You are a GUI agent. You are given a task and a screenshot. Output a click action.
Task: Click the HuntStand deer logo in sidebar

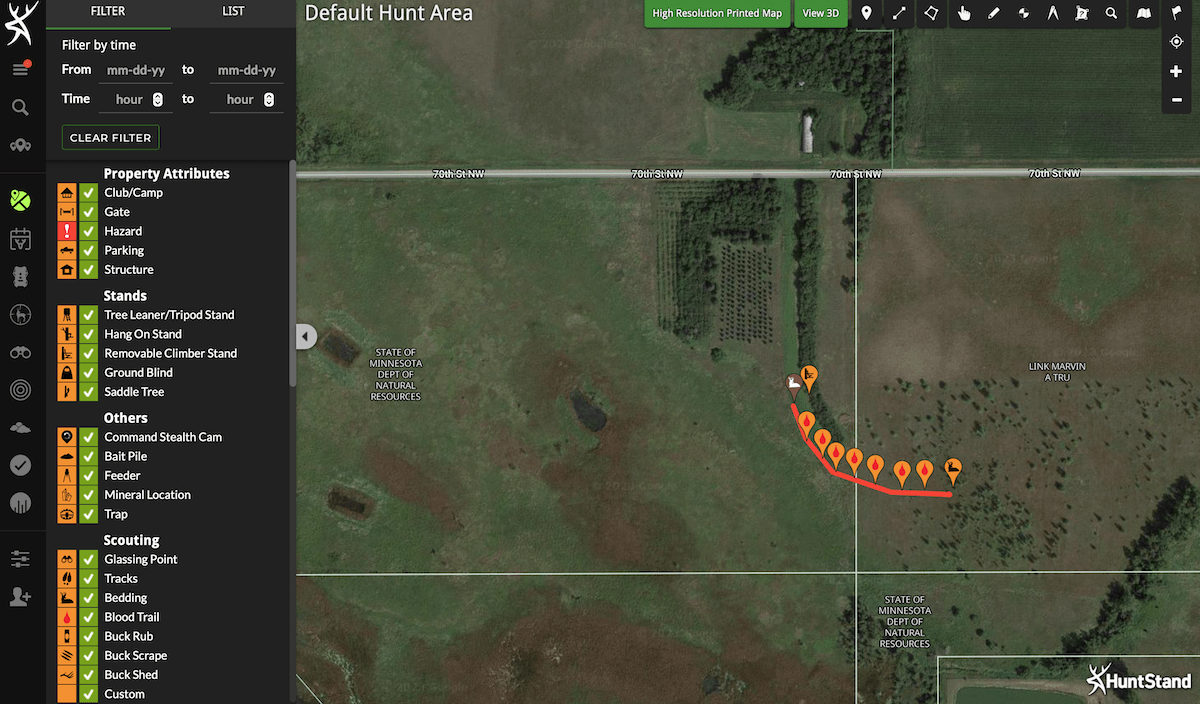coord(20,24)
